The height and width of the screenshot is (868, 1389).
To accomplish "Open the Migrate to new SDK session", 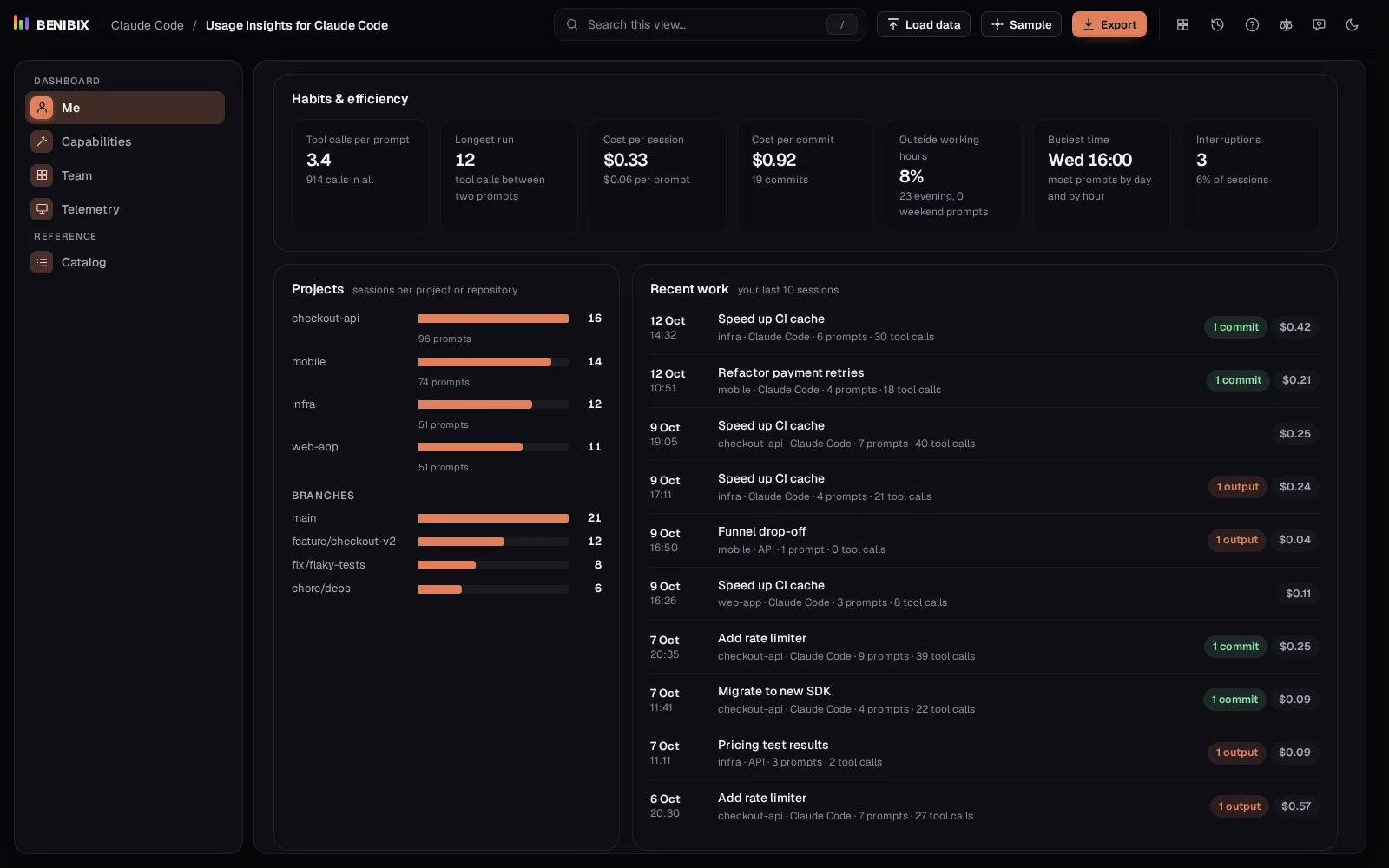I will pos(984,700).
